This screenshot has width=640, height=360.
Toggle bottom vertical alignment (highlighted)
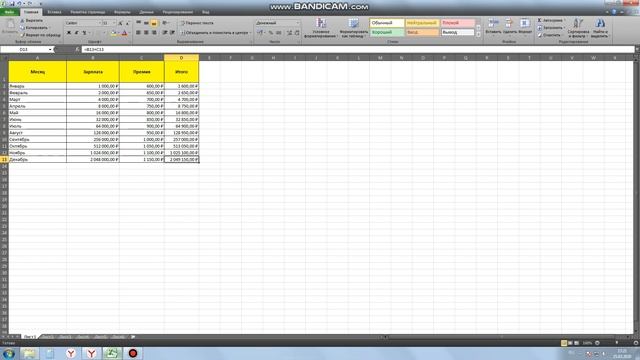154,23
